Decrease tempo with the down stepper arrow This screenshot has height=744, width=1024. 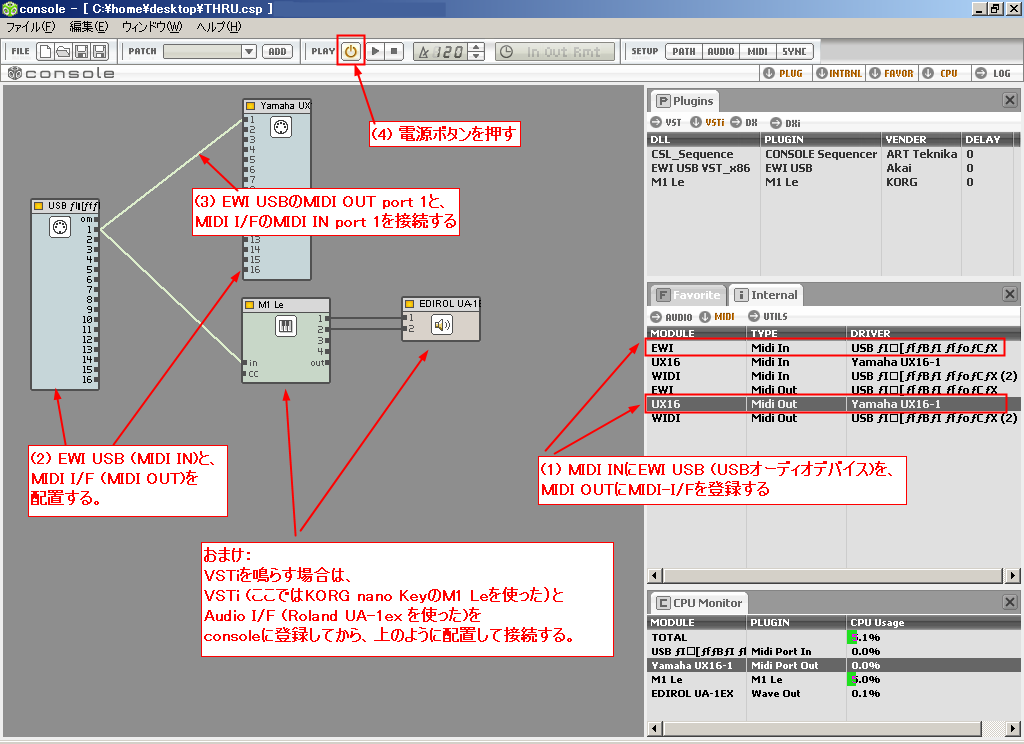click(477, 56)
